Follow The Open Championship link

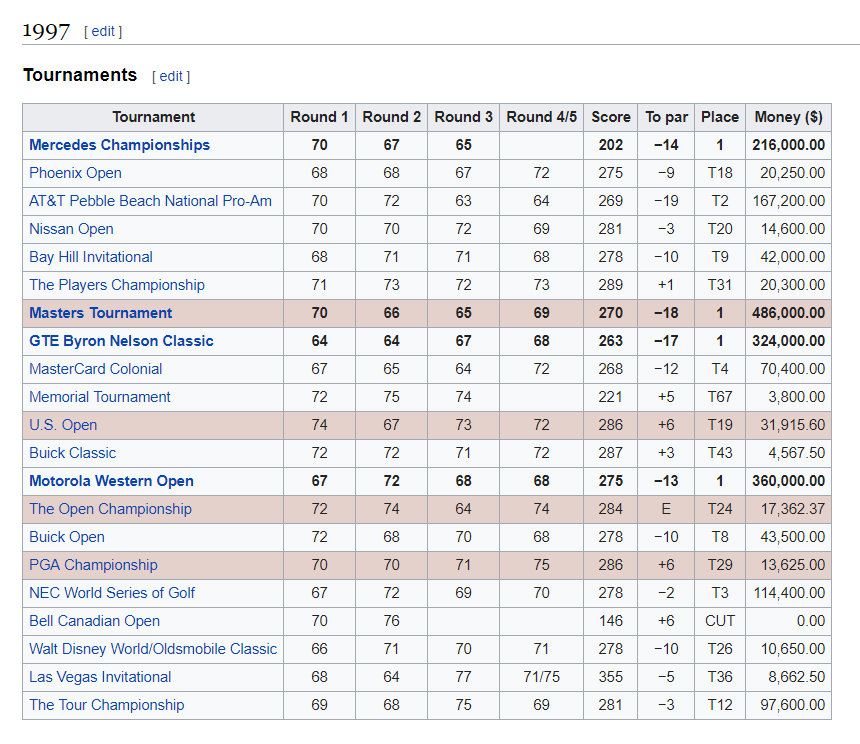[x=110, y=509]
